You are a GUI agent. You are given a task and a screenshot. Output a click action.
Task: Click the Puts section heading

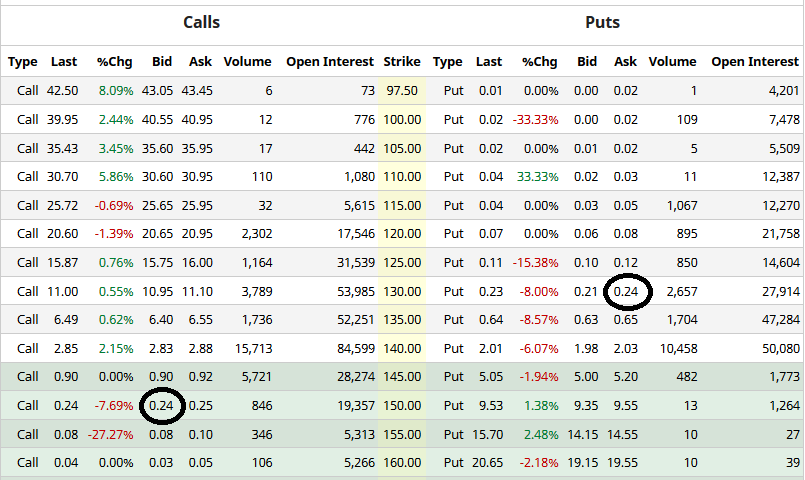click(x=602, y=22)
